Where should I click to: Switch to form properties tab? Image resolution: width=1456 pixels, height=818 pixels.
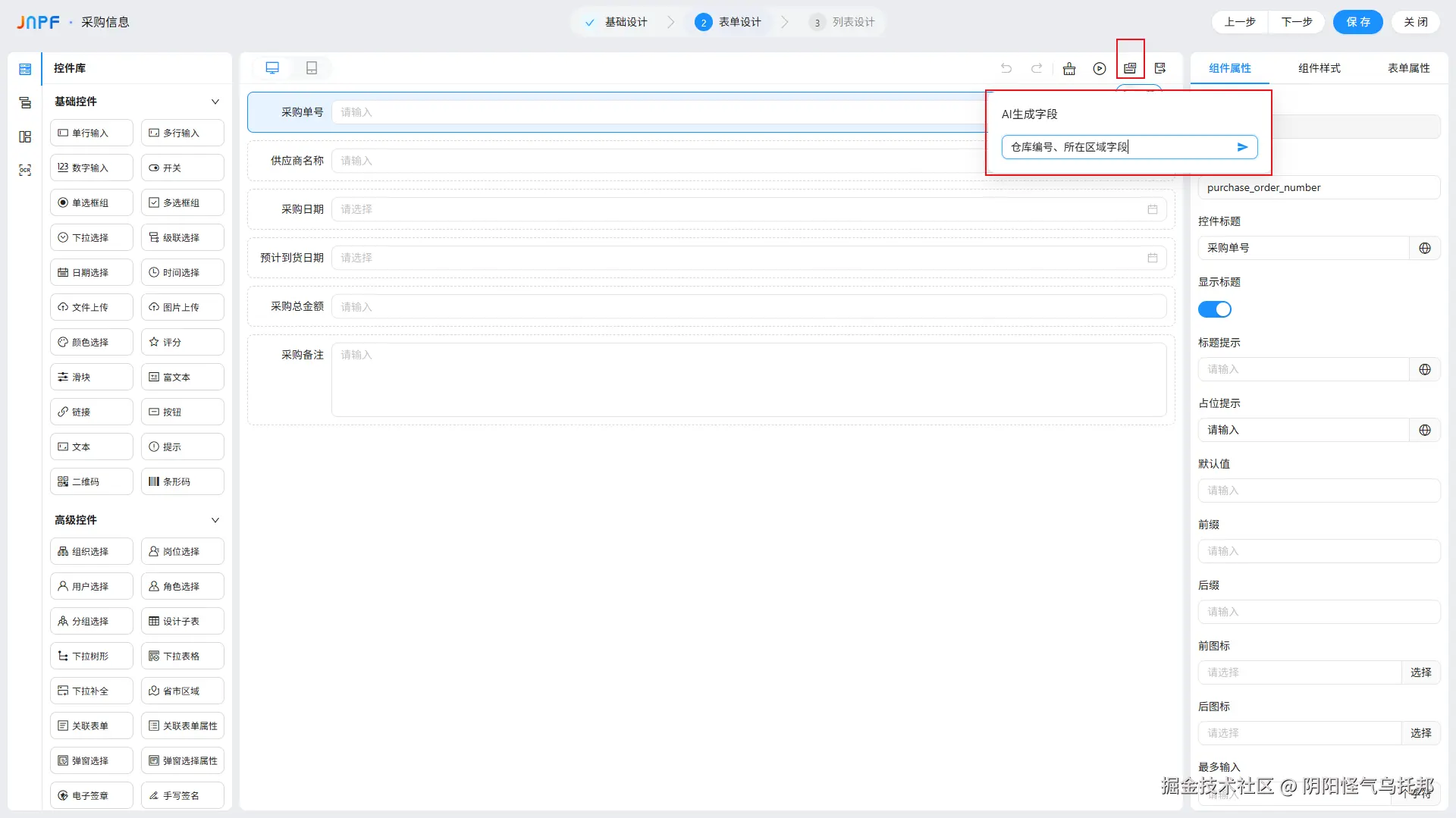click(1409, 68)
